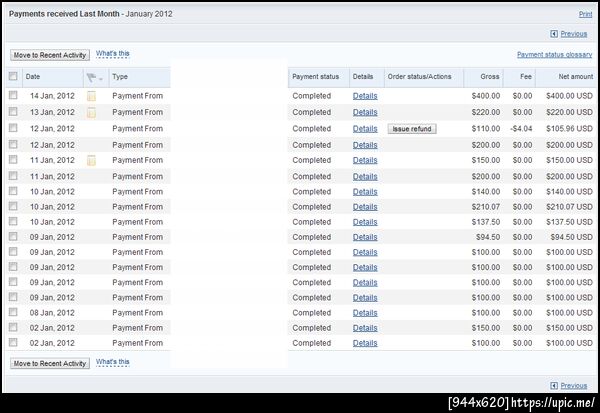Click the 14 Jan, 2012 date cell
The width and height of the screenshot is (600, 413).
52,96
